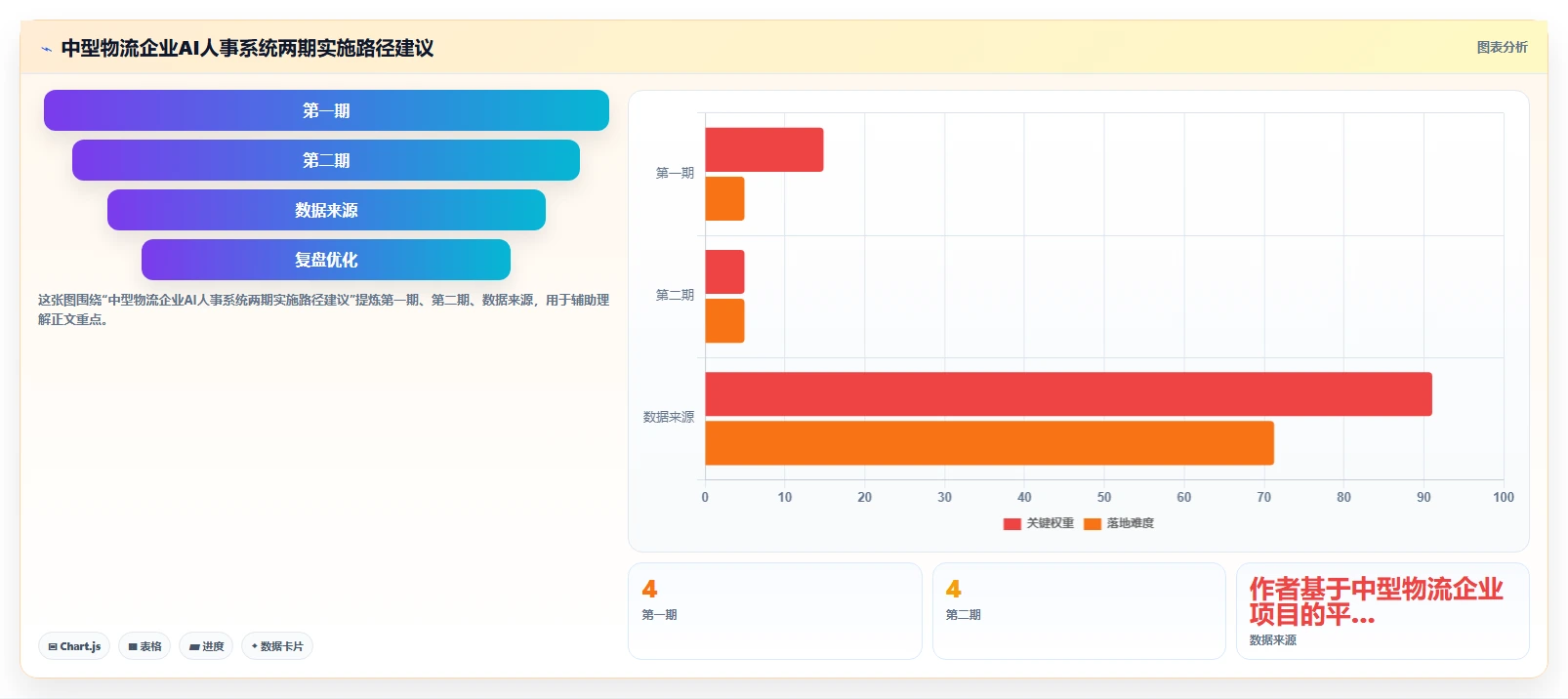Open the 第二期 data card showing 4

pos(1079,611)
